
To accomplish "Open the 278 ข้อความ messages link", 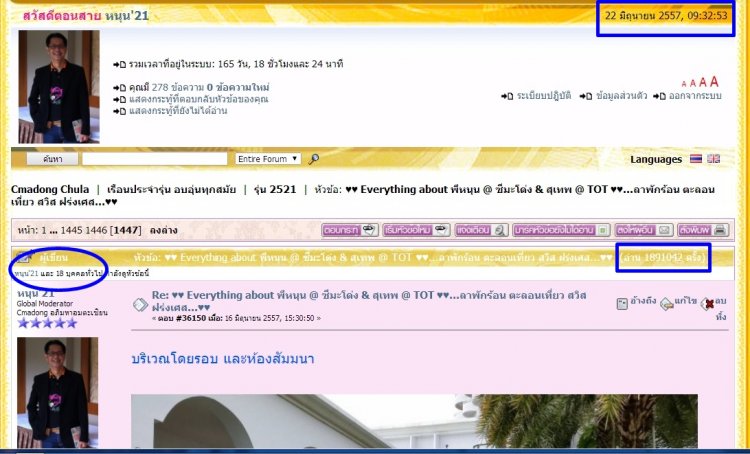I will click(176, 88).
